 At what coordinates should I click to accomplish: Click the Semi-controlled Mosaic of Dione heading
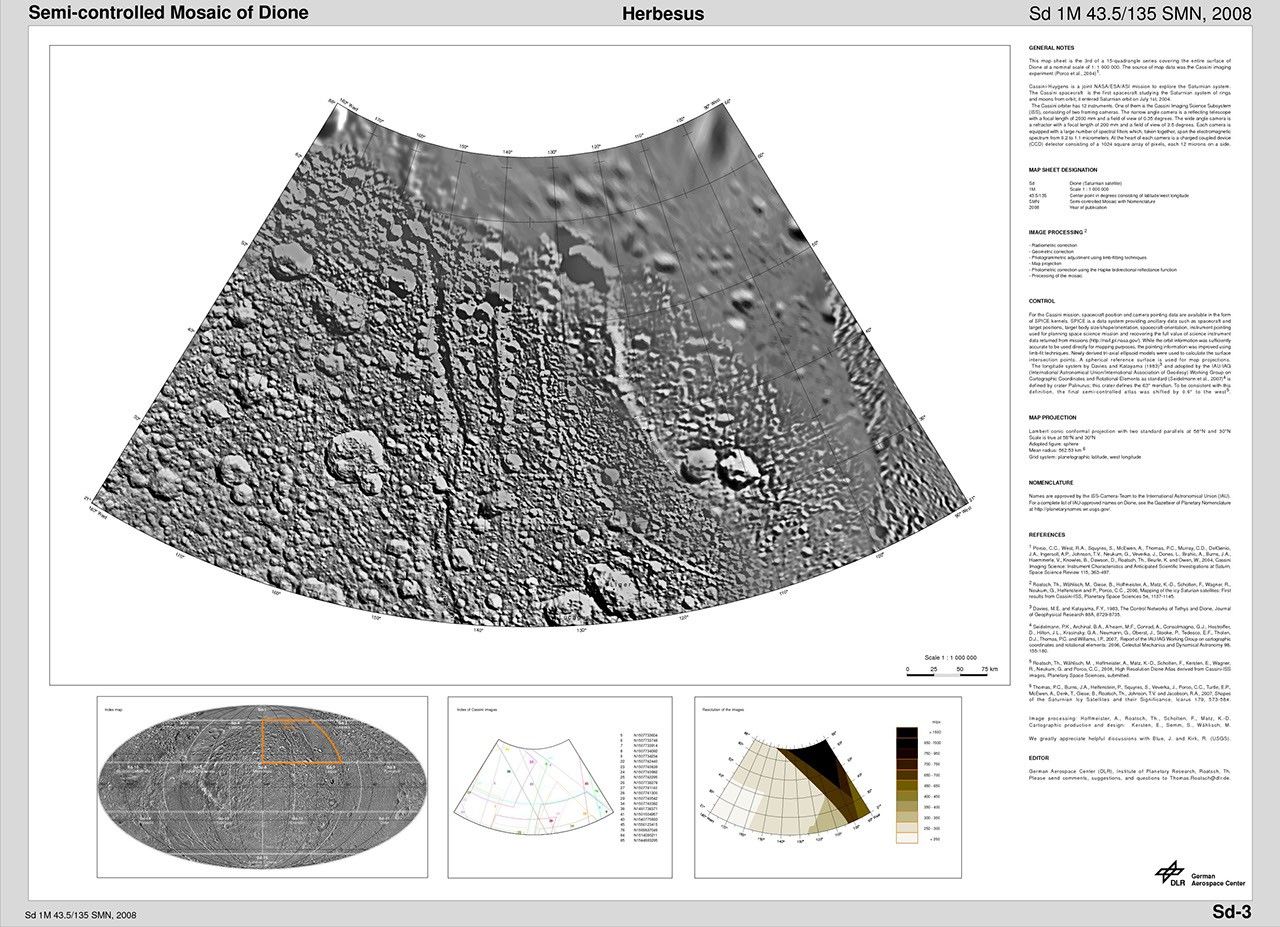[x=168, y=13]
